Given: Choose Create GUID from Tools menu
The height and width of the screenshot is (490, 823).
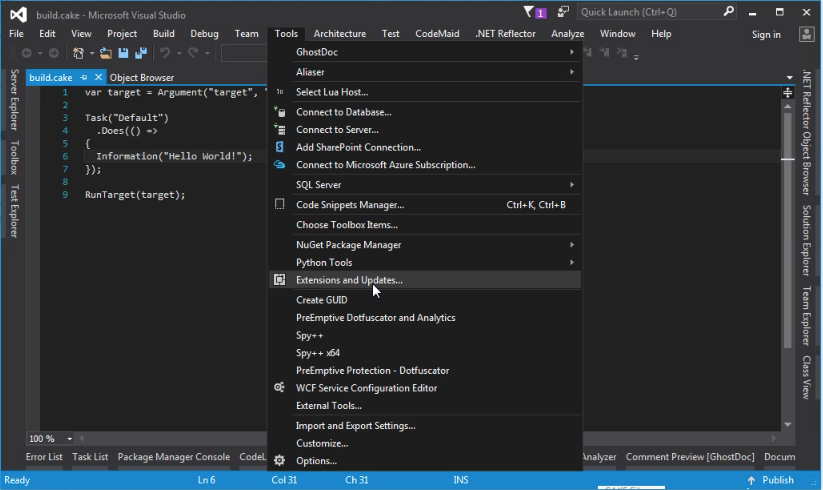Looking at the screenshot, I should (322, 300).
